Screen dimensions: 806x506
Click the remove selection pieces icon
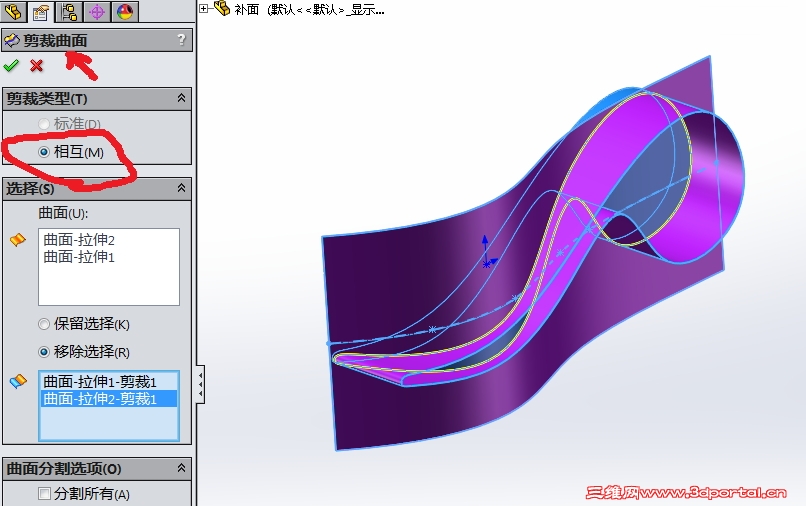17,381
